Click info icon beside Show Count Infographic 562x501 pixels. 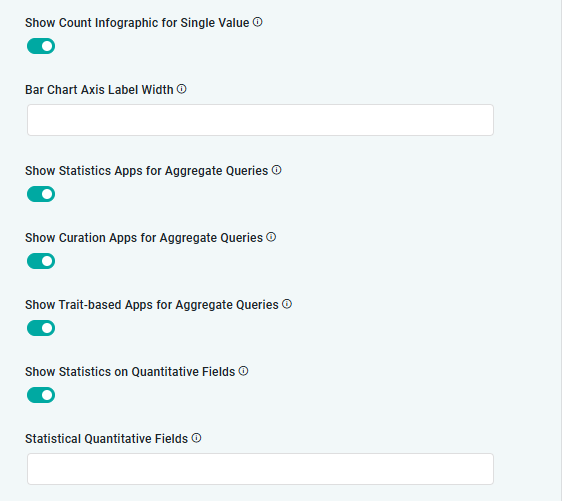(x=257, y=22)
